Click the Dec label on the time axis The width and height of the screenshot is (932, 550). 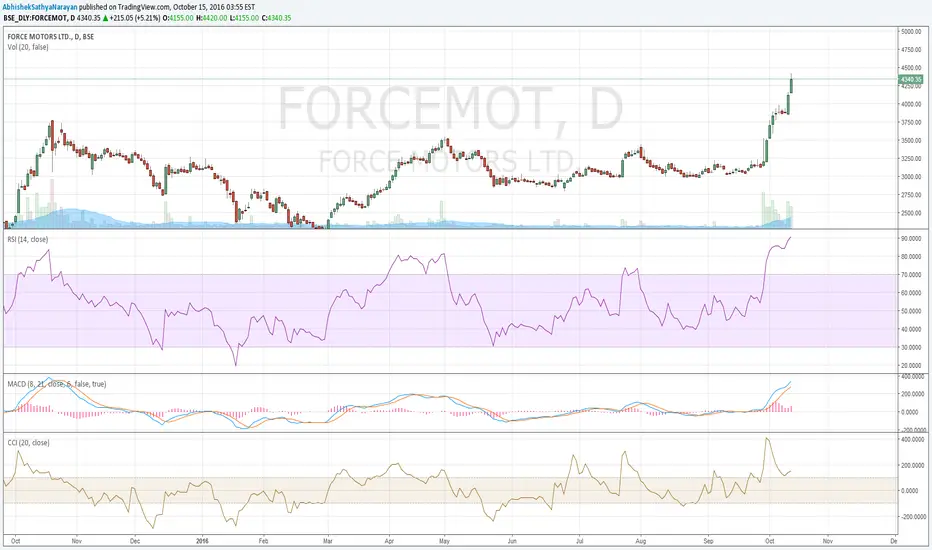click(135, 541)
